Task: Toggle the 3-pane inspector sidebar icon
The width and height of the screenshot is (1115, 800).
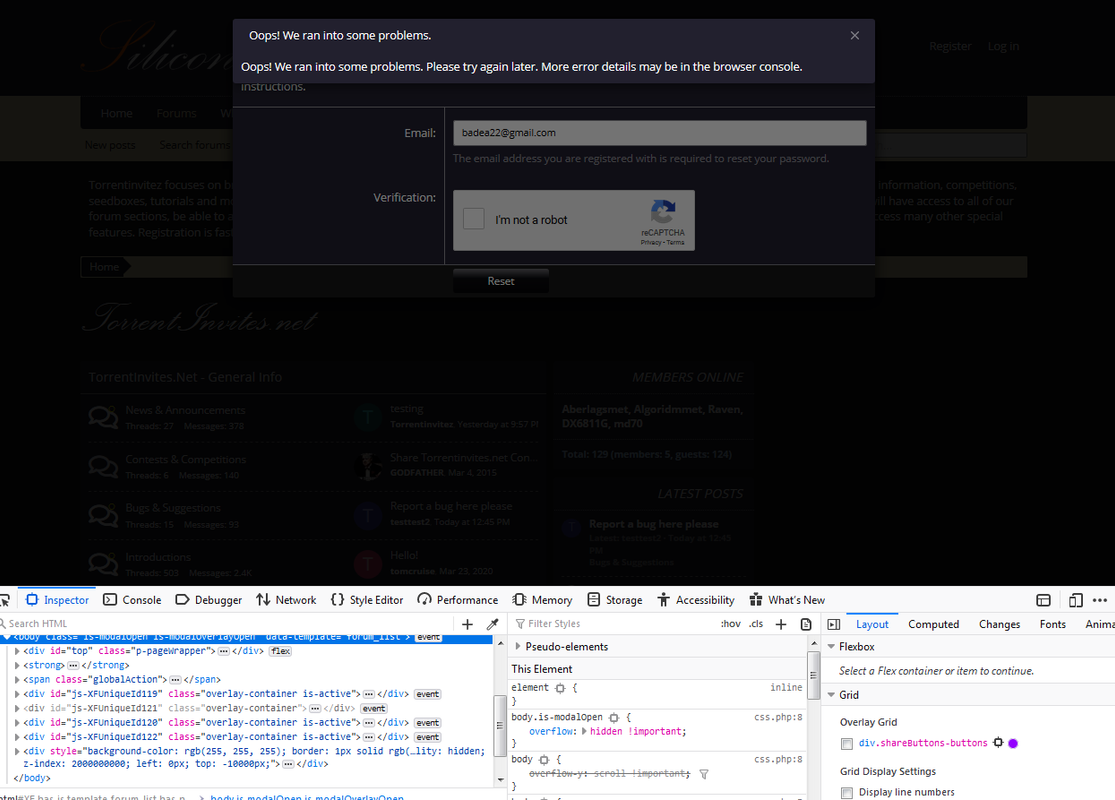Action: point(834,624)
